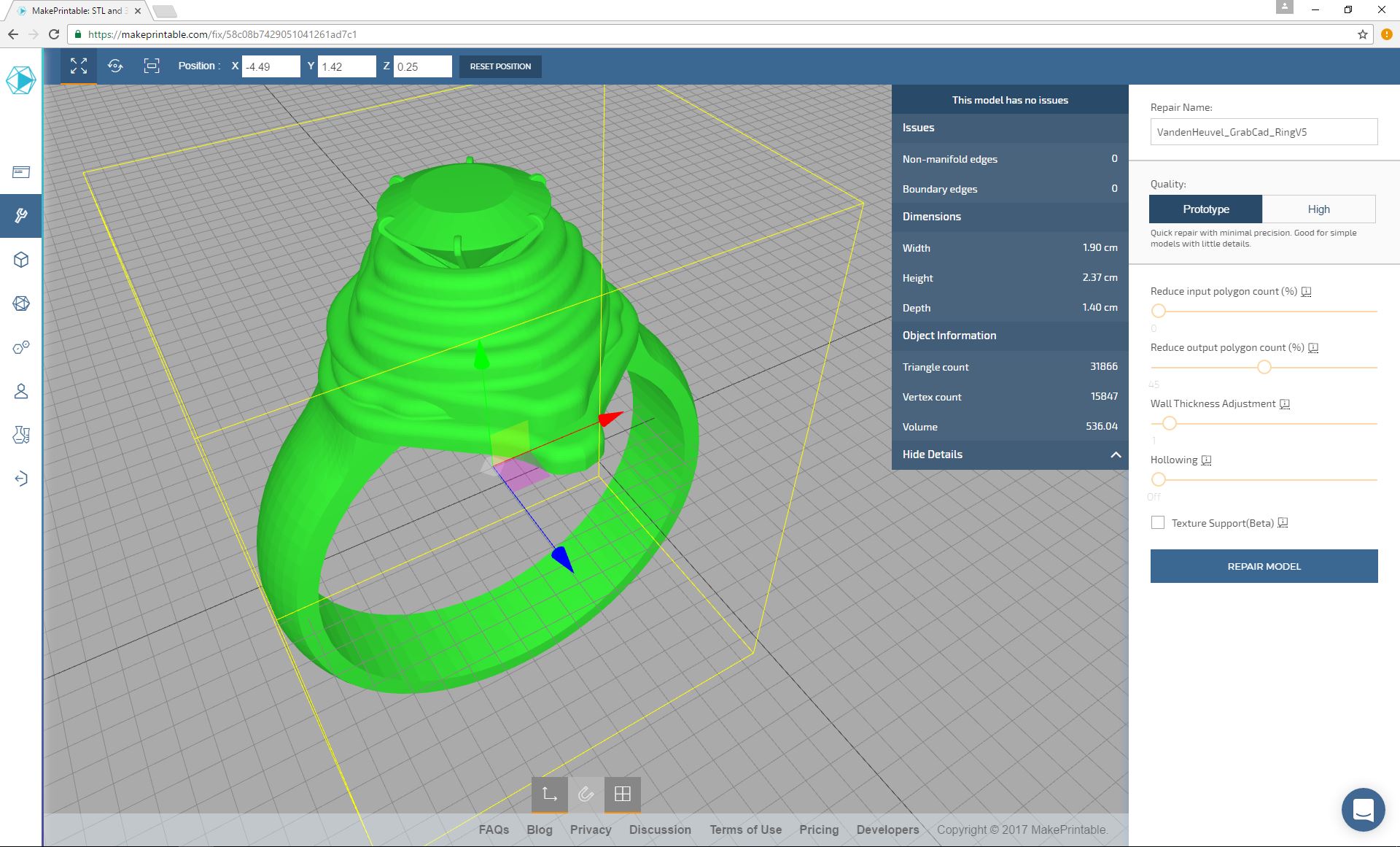Click the Repair Name input field
Screen dimensions: 1400x847
(x=1264, y=132)
